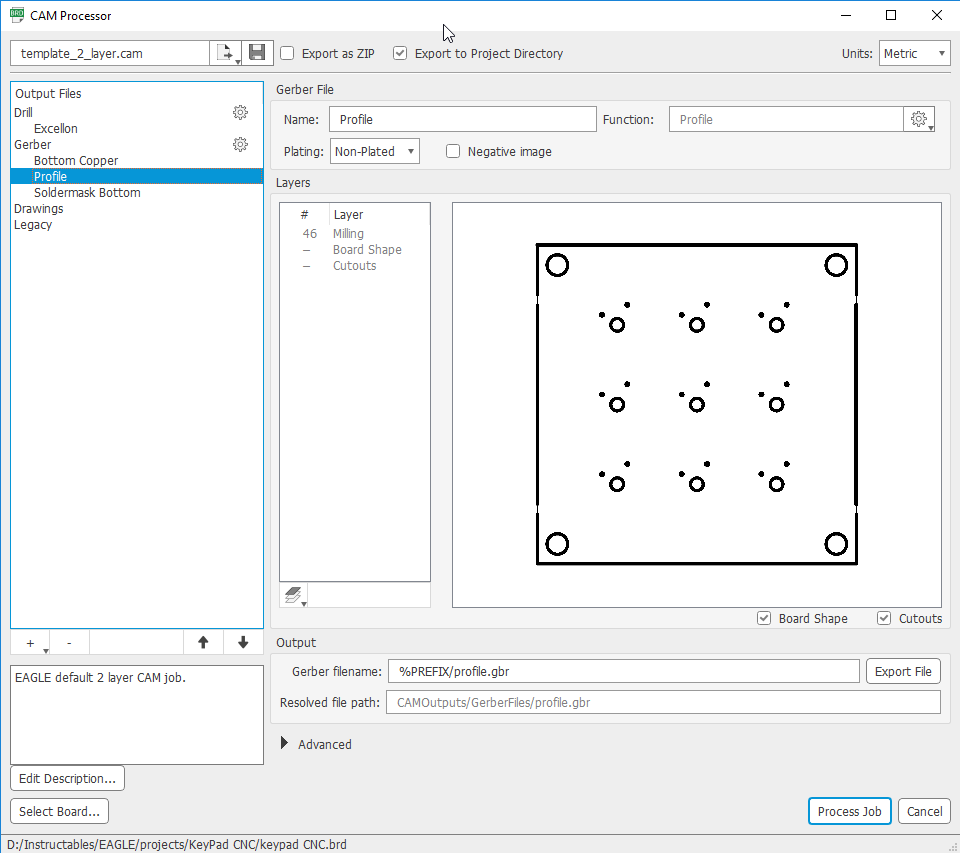Uncheck the Cutouts checkbox
960x853 pixels.
pyautogui.click(x=884, y=618)
